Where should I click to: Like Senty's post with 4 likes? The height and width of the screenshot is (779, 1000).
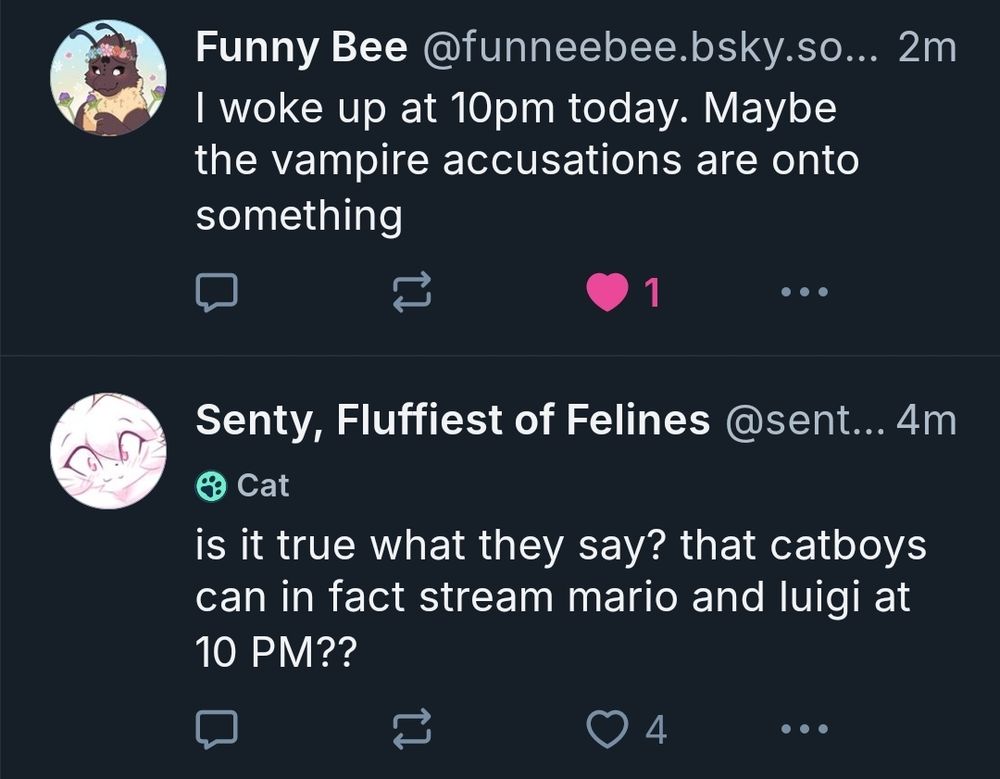(x=606, y=729)
